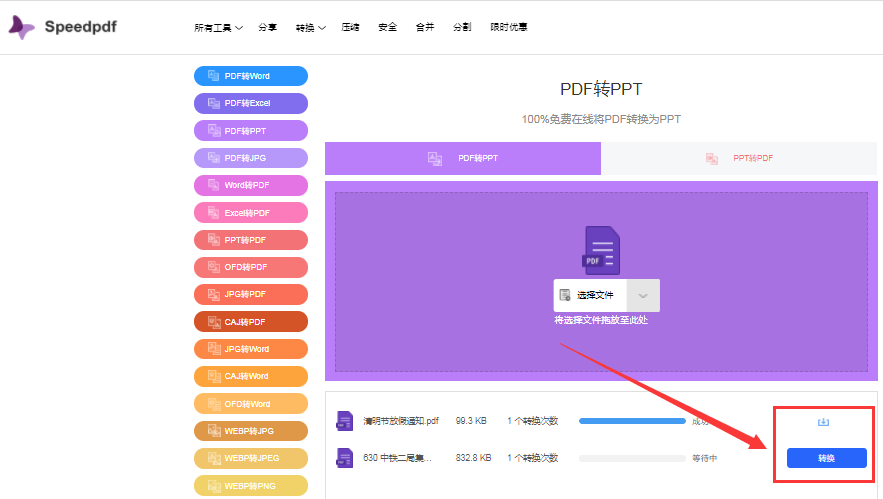Select CAJ转PDF in the sidebar
Image resolution: width=883 pixels, height=499 pixels.
point(251,322)
